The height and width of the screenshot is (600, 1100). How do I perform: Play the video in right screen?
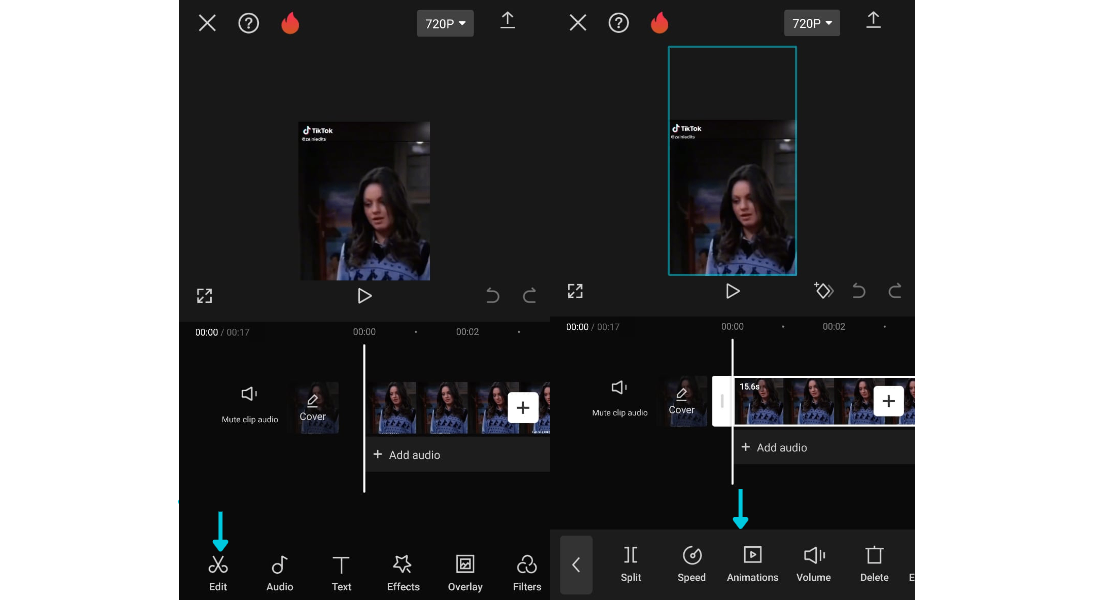732,291
